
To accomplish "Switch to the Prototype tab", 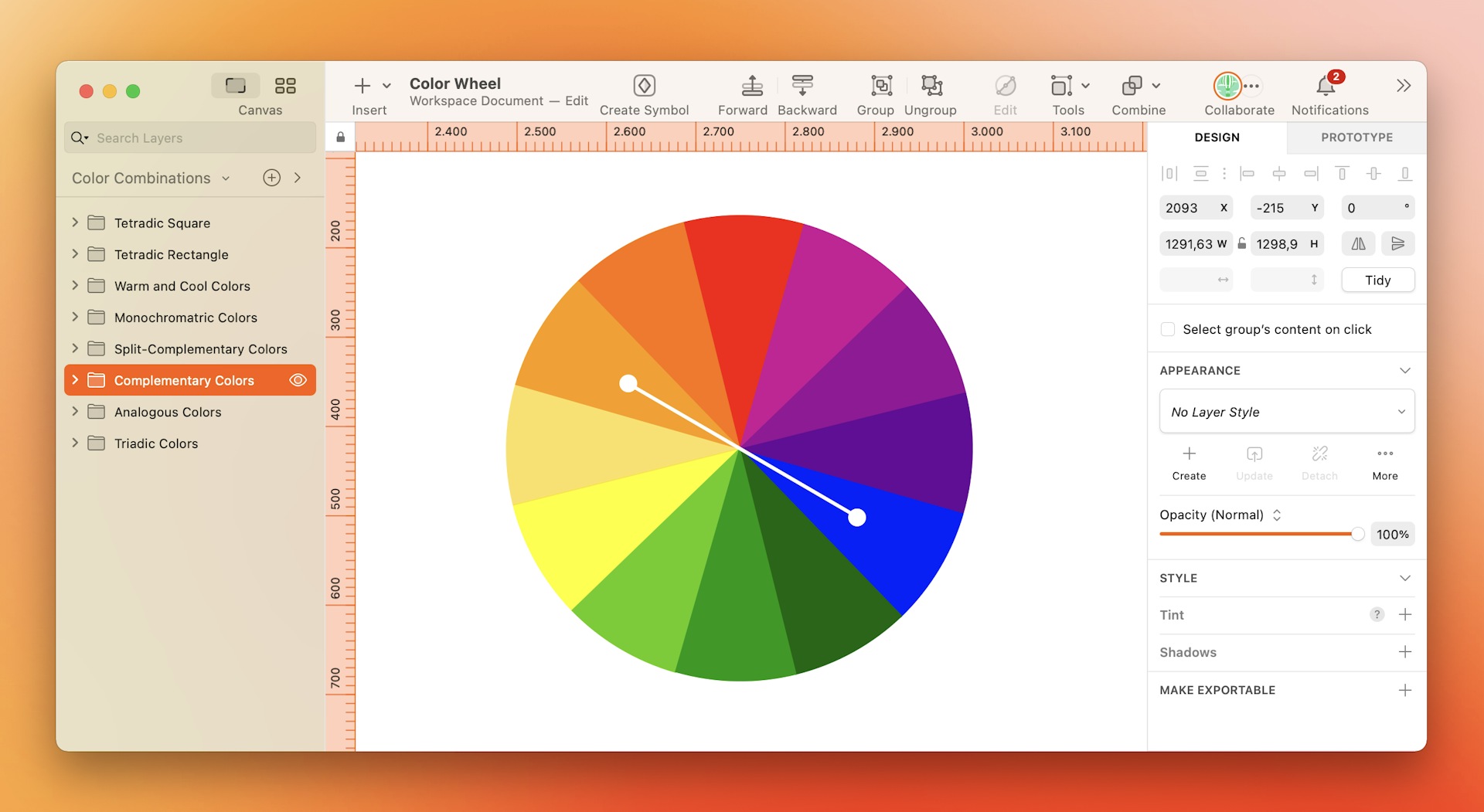I will [1356, 137].
